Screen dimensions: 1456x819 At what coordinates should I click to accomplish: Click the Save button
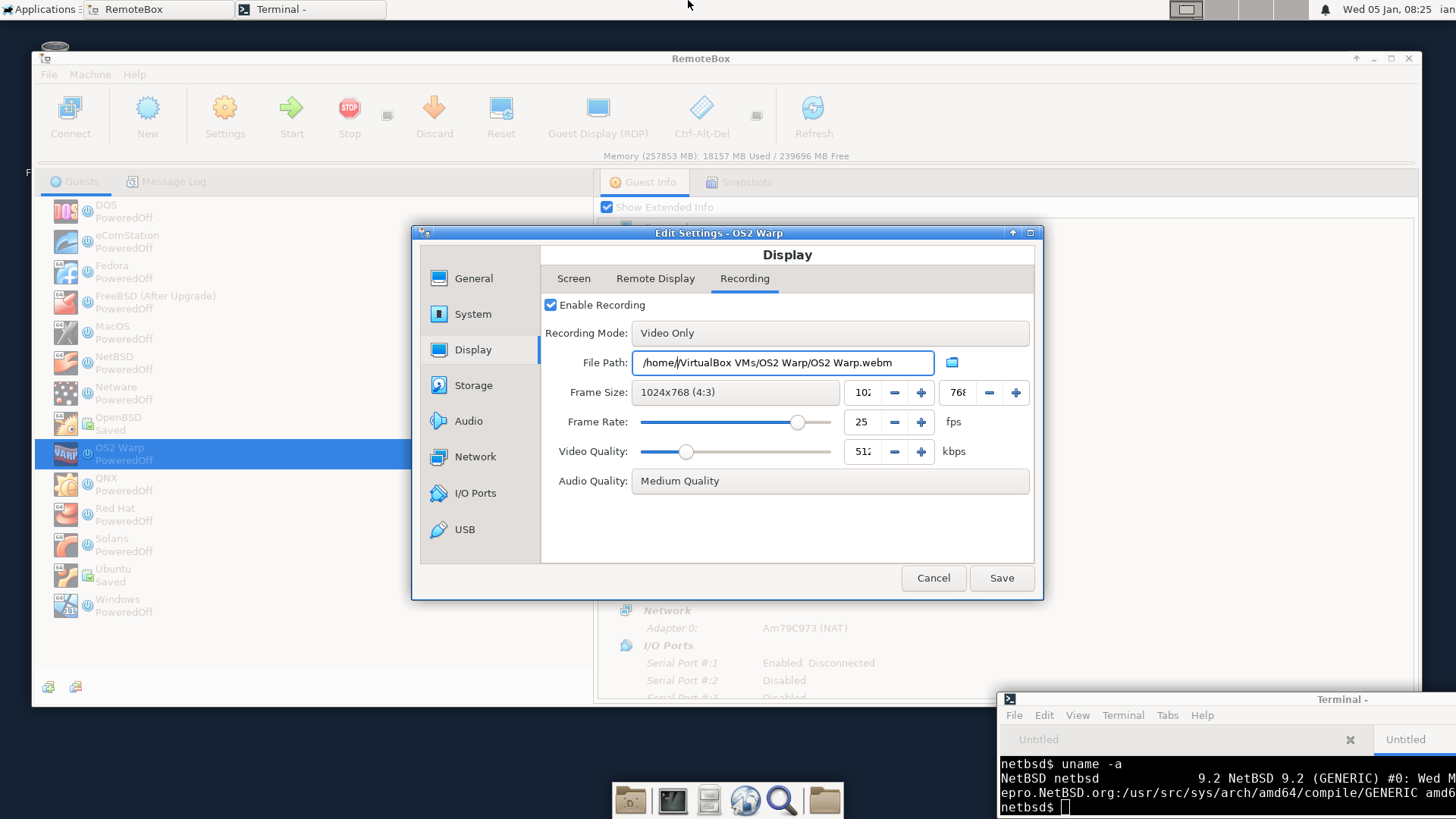pyautogui.click(x=1002, y=578)
